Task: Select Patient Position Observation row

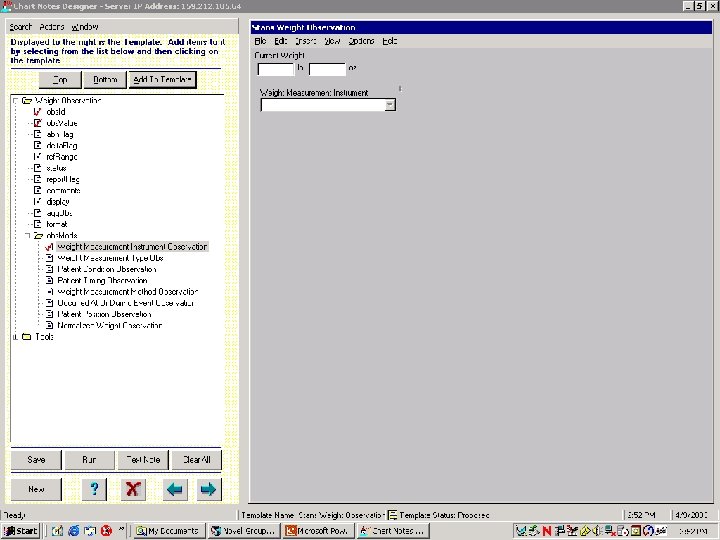Action: pos(104,314)
